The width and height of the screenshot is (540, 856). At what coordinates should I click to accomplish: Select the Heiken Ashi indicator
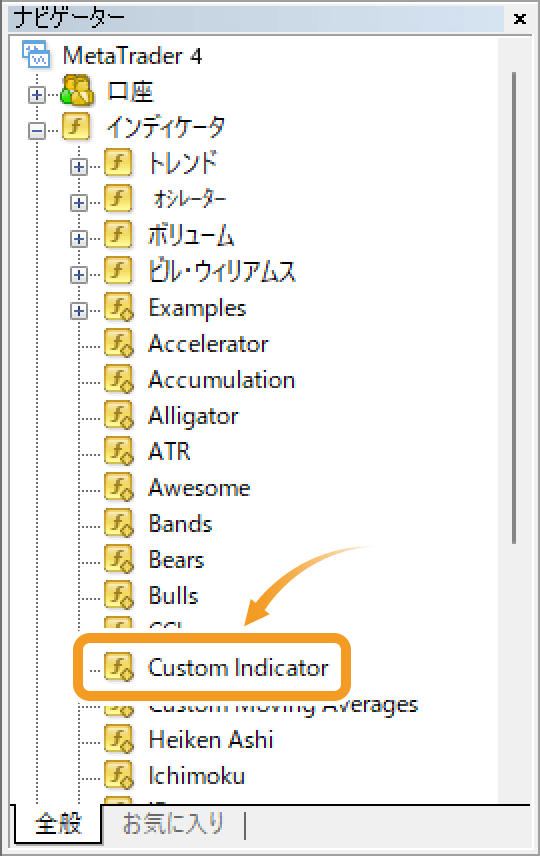coord(211,740)
